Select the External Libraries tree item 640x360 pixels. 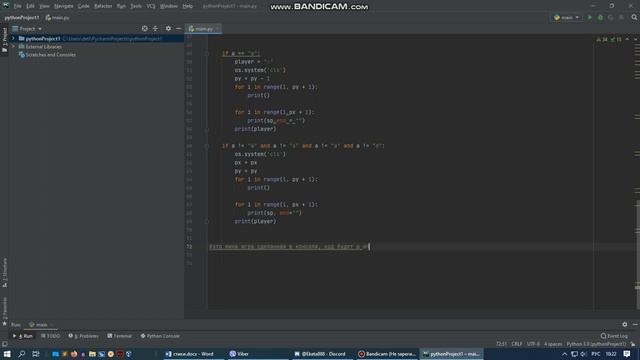click(44, 47)
